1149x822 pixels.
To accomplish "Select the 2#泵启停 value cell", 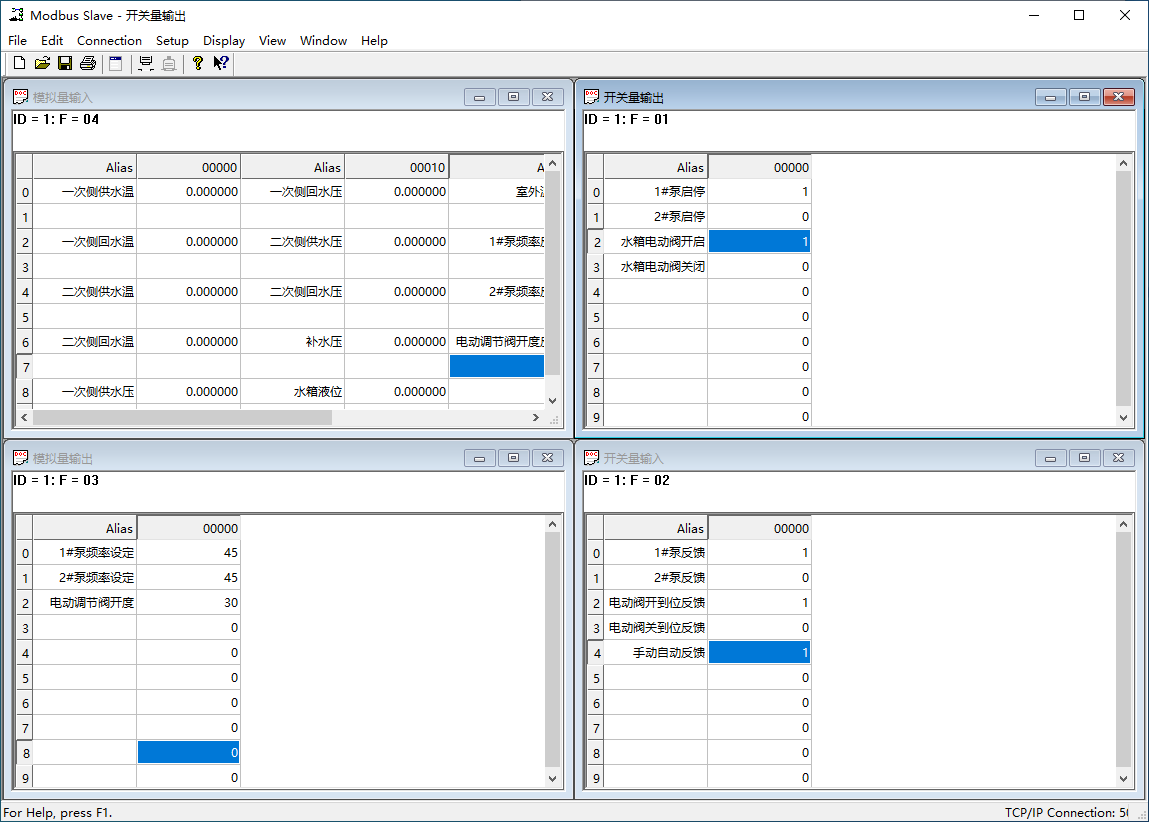I will tap(759, 216).
